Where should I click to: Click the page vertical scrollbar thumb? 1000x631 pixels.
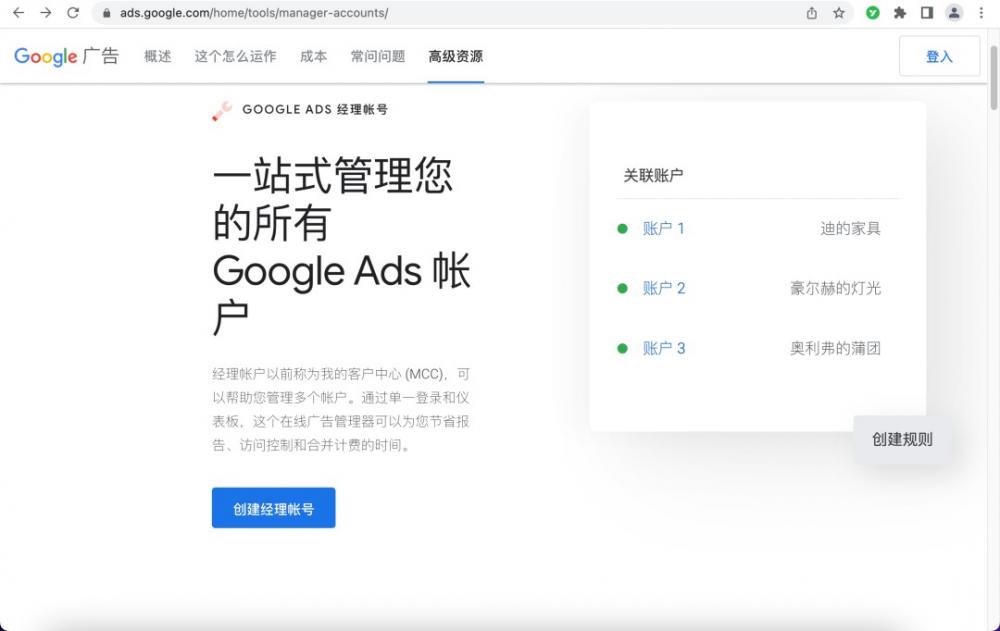[994, 78]
